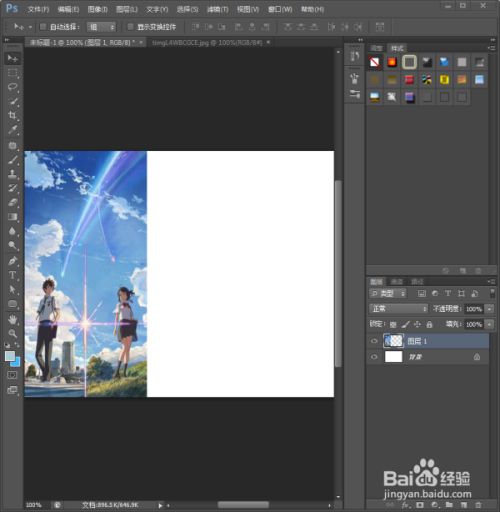Select the Lasso tool
The height and width of the screenshot is (512, 500).
(12, 87)
